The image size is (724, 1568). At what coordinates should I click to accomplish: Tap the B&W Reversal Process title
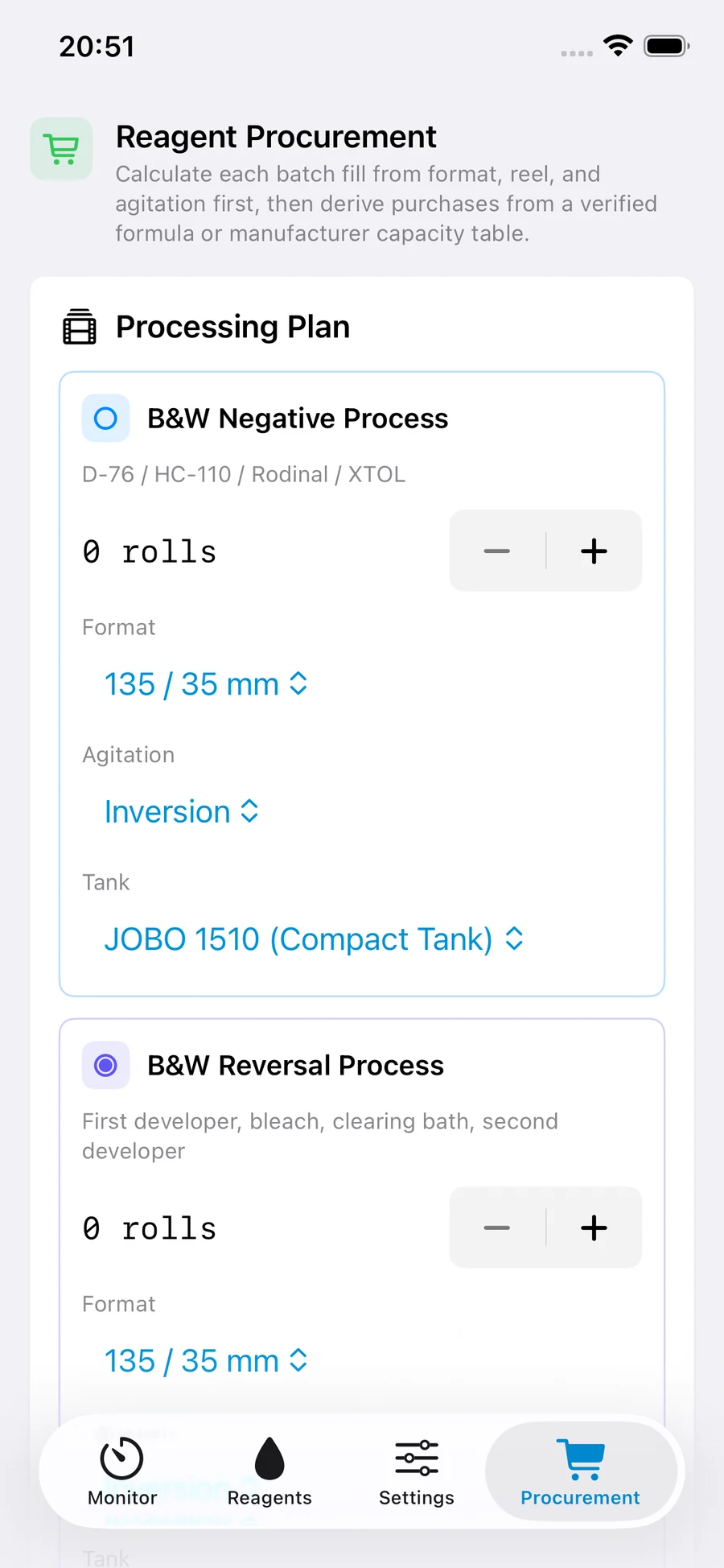(x=295, y=1066)
